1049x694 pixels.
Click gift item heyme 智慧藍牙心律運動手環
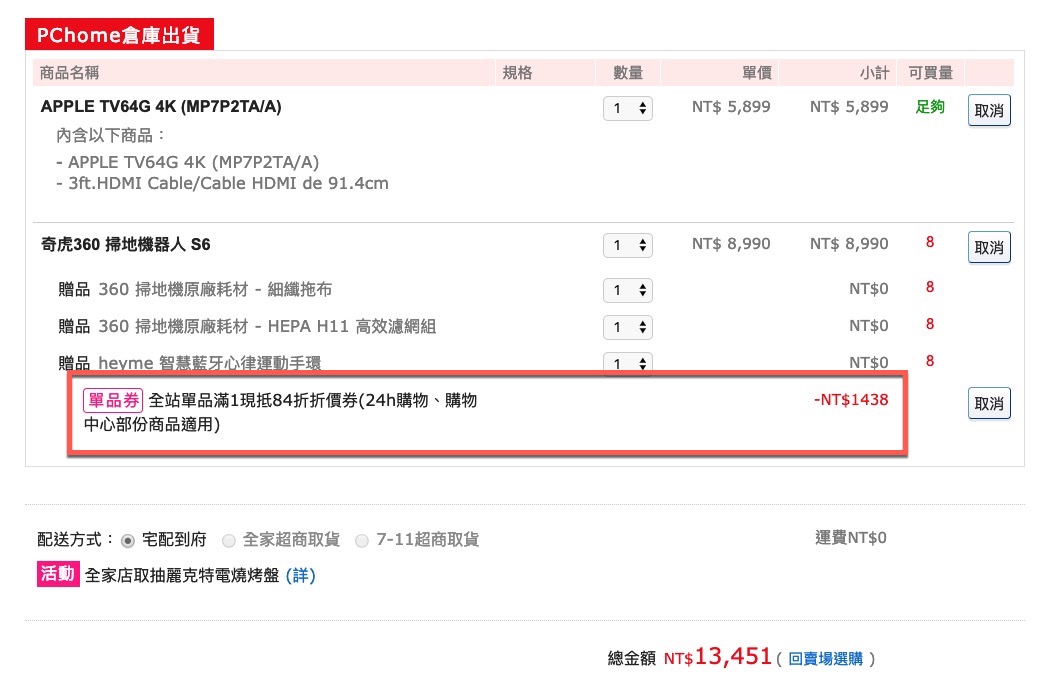209,362
